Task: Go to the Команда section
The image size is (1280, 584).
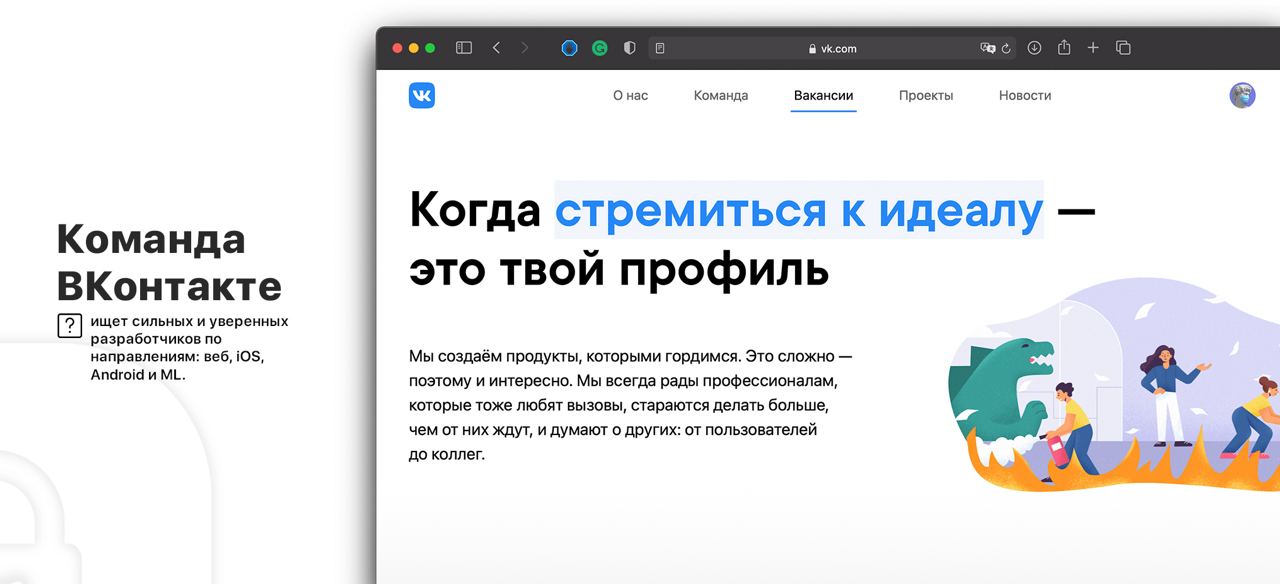Action: [x=721, y=96]
